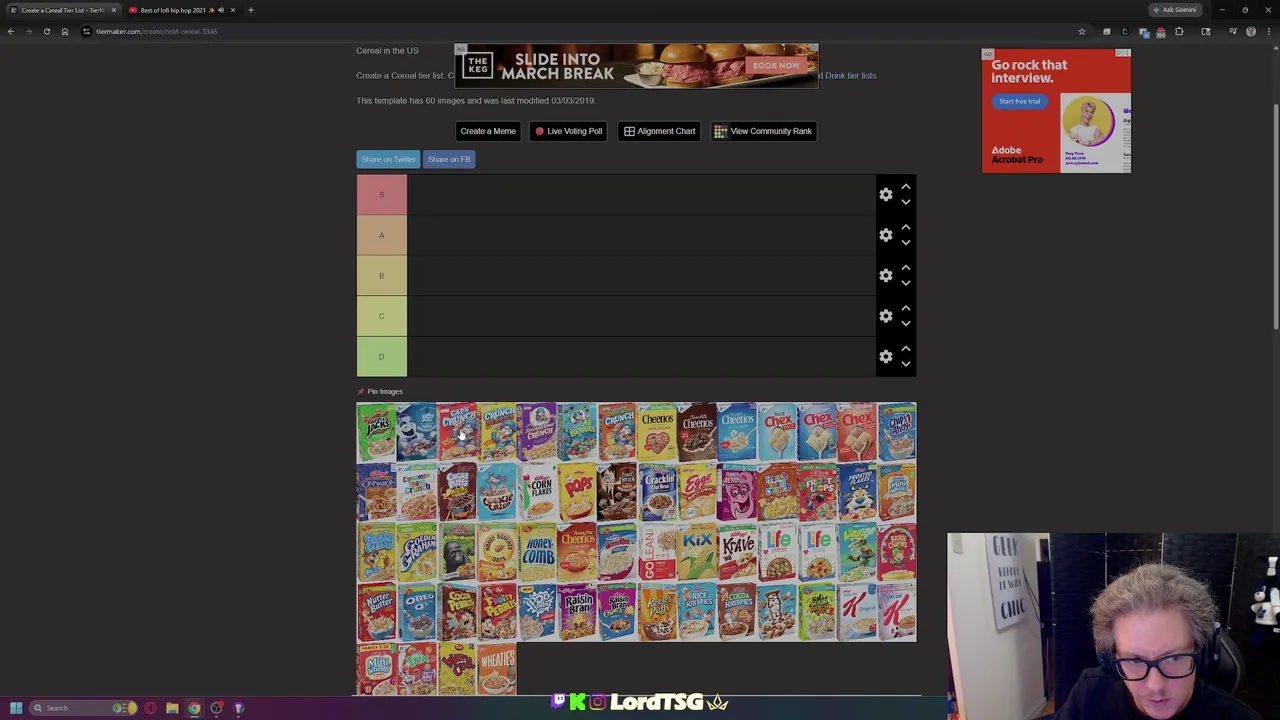Click the Ask Gemini button

1175,10
